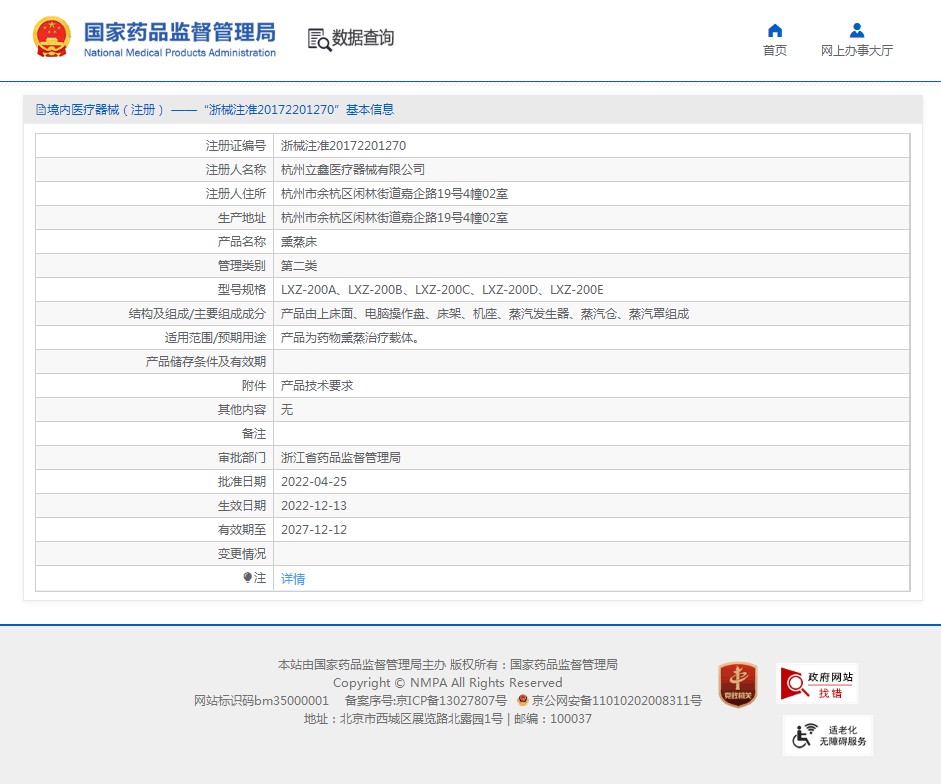941x784 pixels.
Task: Select effective date 2022-12-13
Action: pyautogui.click(x=314, y=506)
